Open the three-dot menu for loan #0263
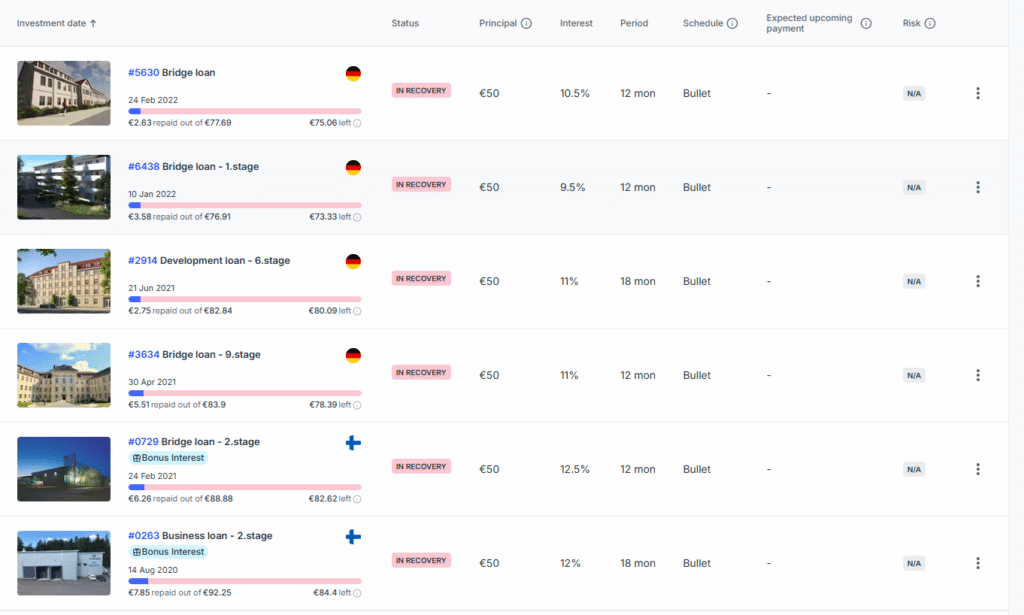Screen dimensions: 1024x615 click(977, 563)
